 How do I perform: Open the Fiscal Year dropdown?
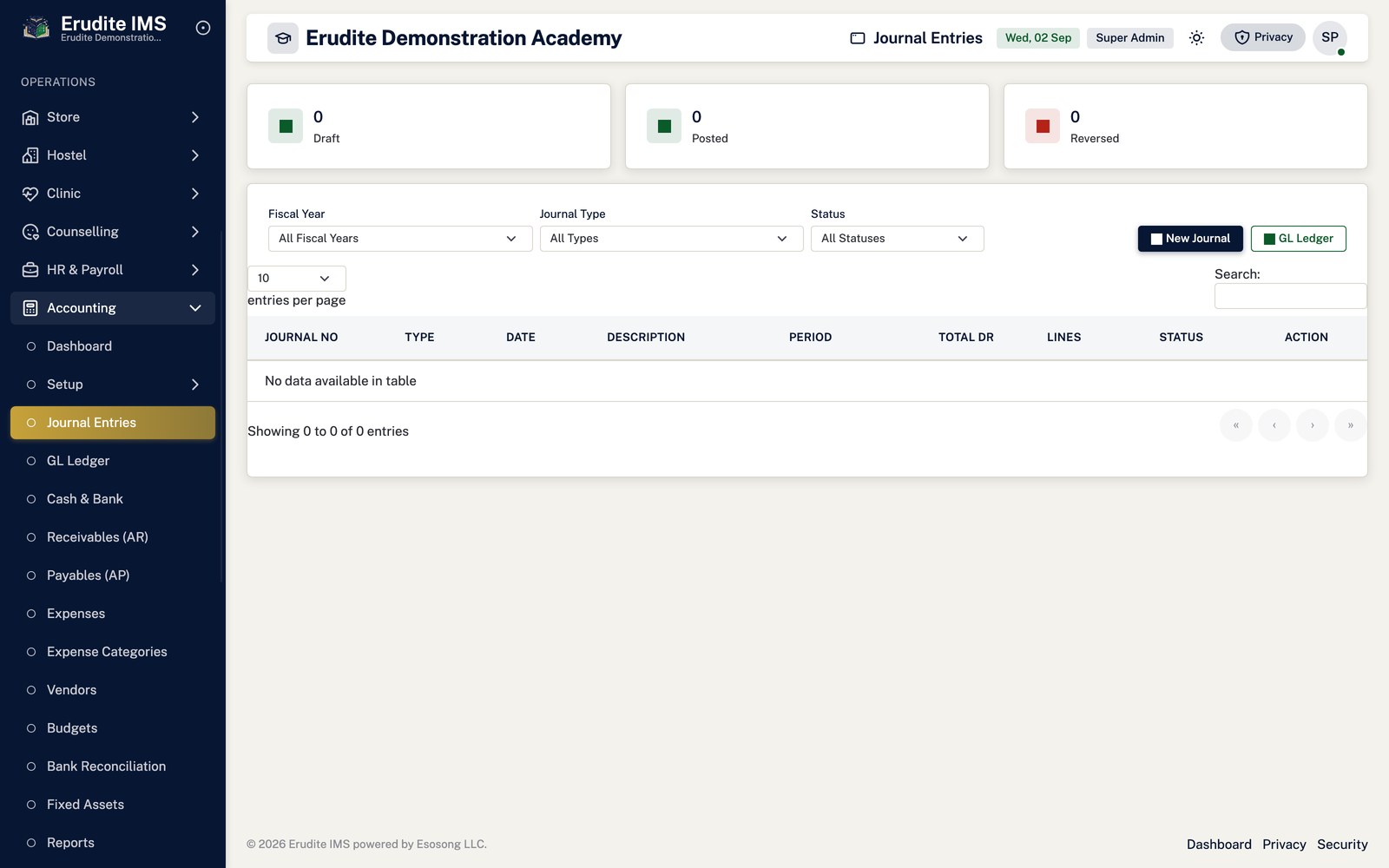(x=400, y=239)
